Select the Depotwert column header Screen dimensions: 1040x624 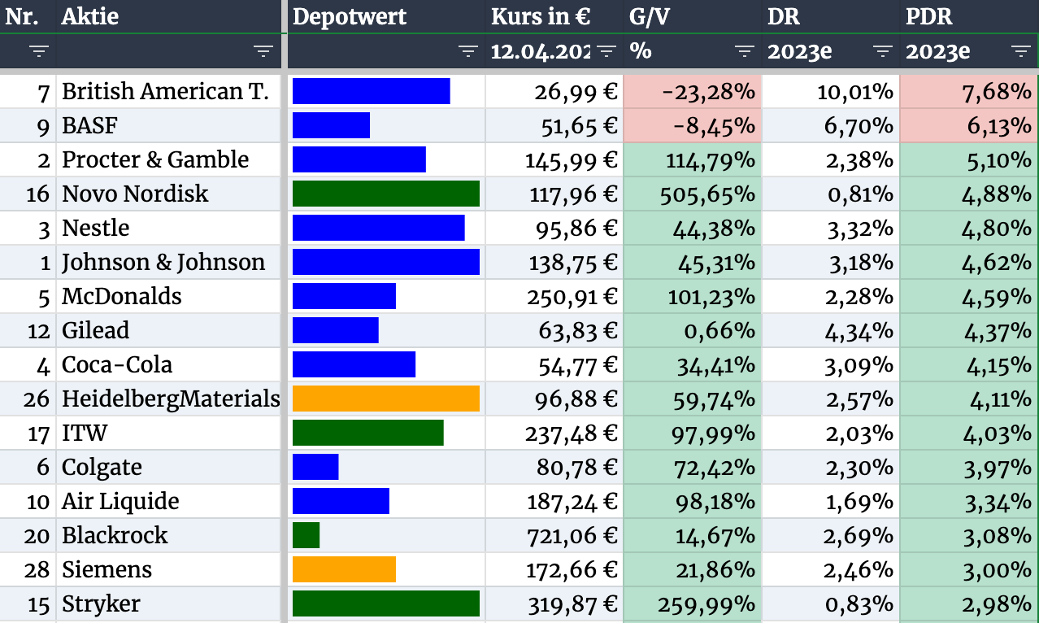[387, 17]
